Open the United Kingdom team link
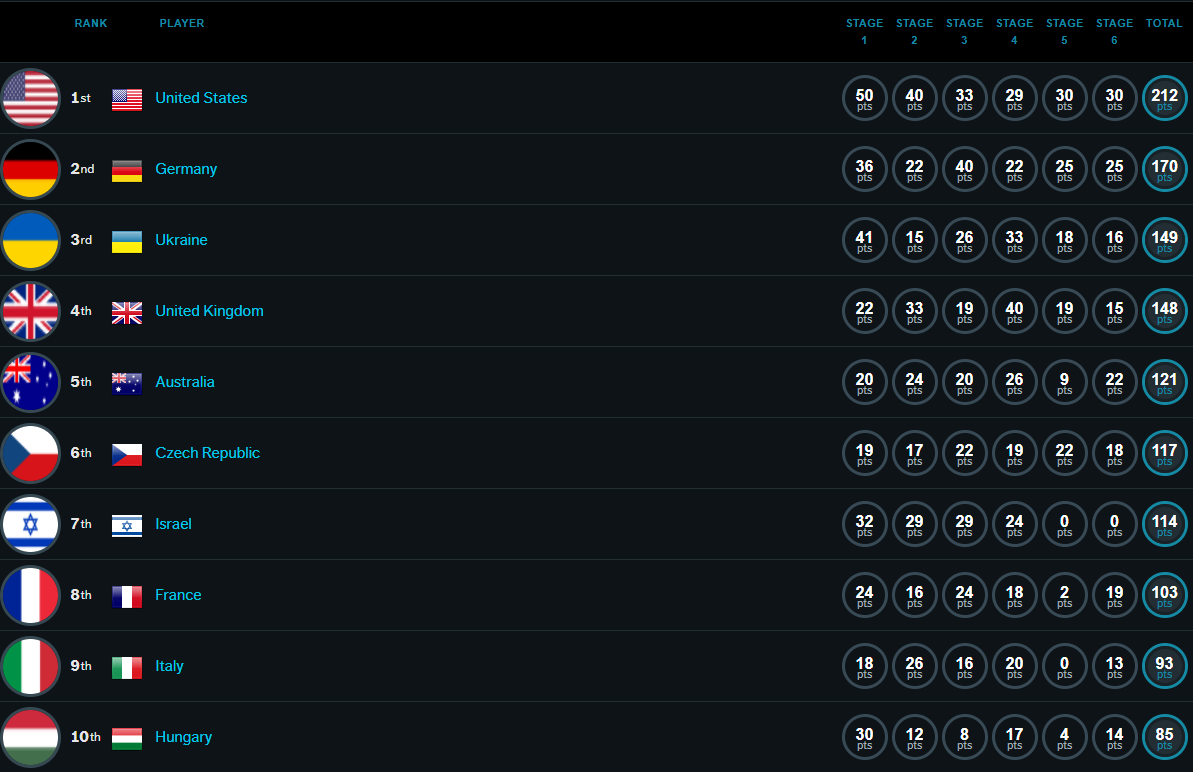This screenshot has height=772, width=1193. [209, 311]
